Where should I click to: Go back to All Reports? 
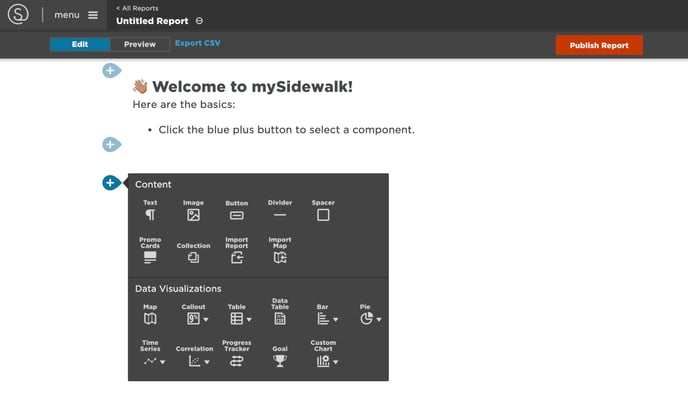(x=137, y=8)
